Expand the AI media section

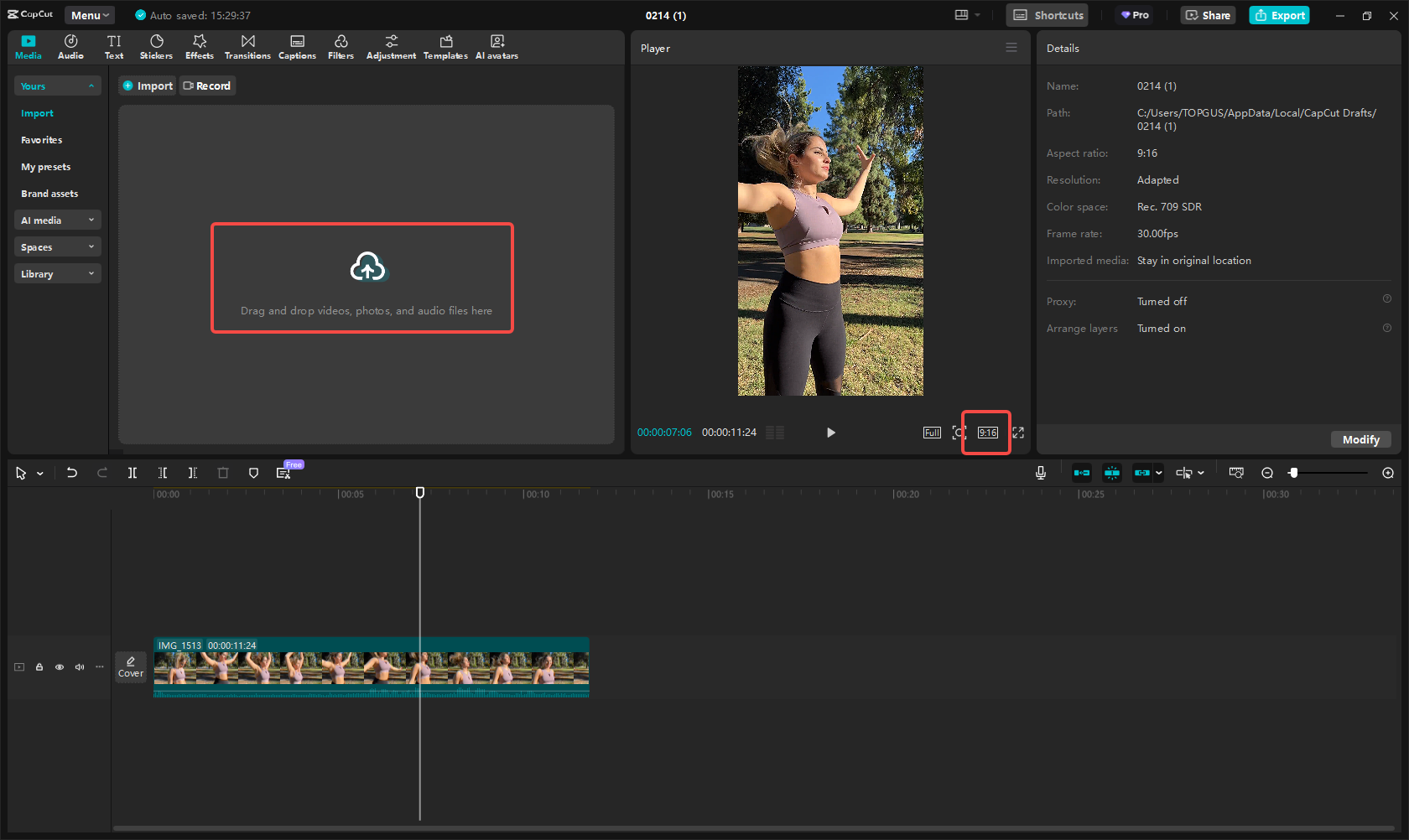tap(57, 220)
